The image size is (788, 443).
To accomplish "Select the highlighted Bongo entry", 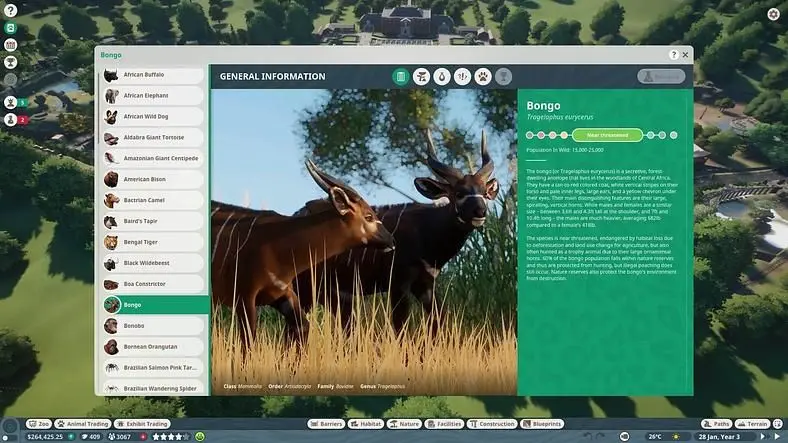I will [x=156, y=305].
